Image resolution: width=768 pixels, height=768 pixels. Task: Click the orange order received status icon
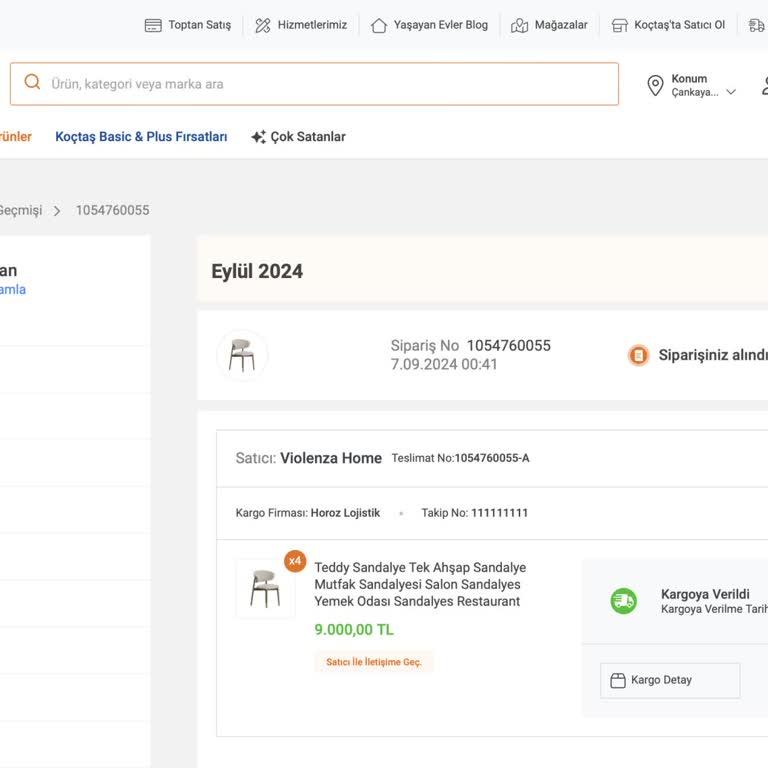(638, 355)
